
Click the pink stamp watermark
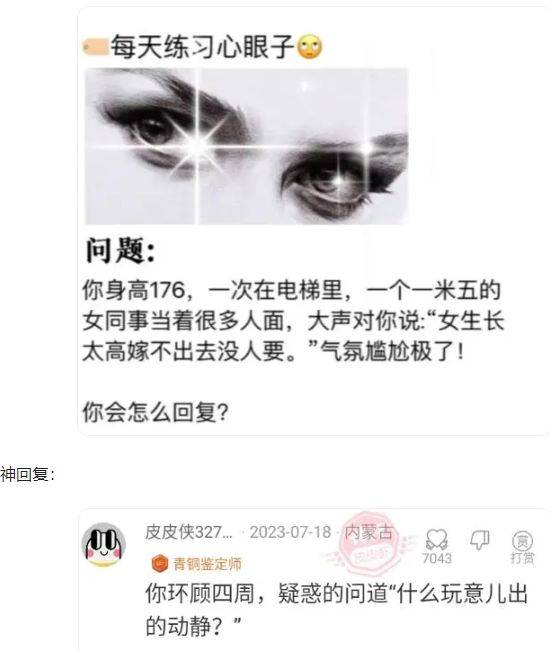[369, 543]
